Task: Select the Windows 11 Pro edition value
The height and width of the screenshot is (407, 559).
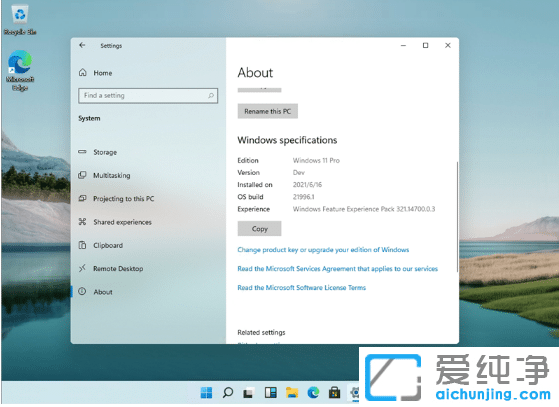Action: 316,160
